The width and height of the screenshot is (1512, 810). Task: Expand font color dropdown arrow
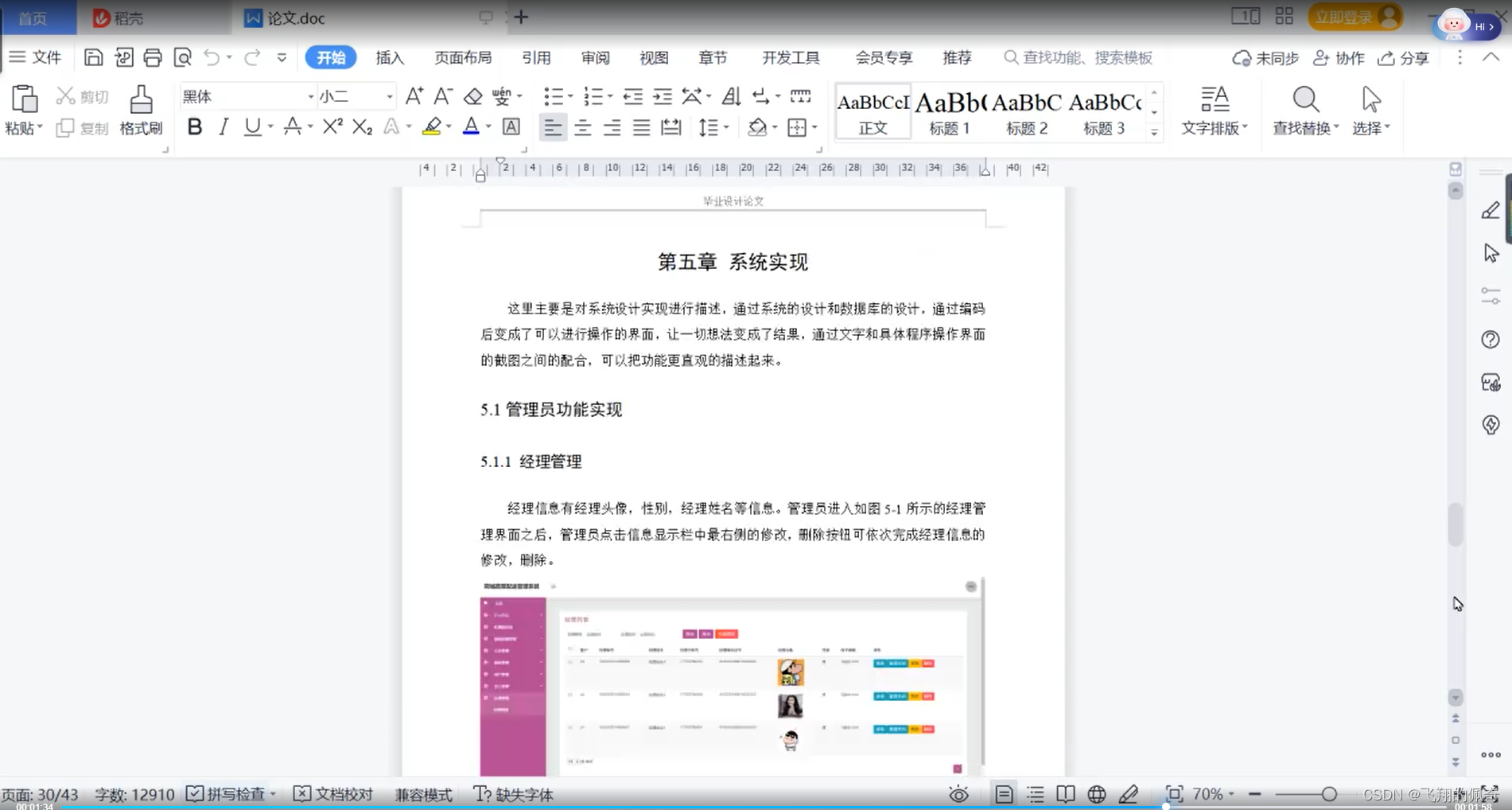pos(488,127)
